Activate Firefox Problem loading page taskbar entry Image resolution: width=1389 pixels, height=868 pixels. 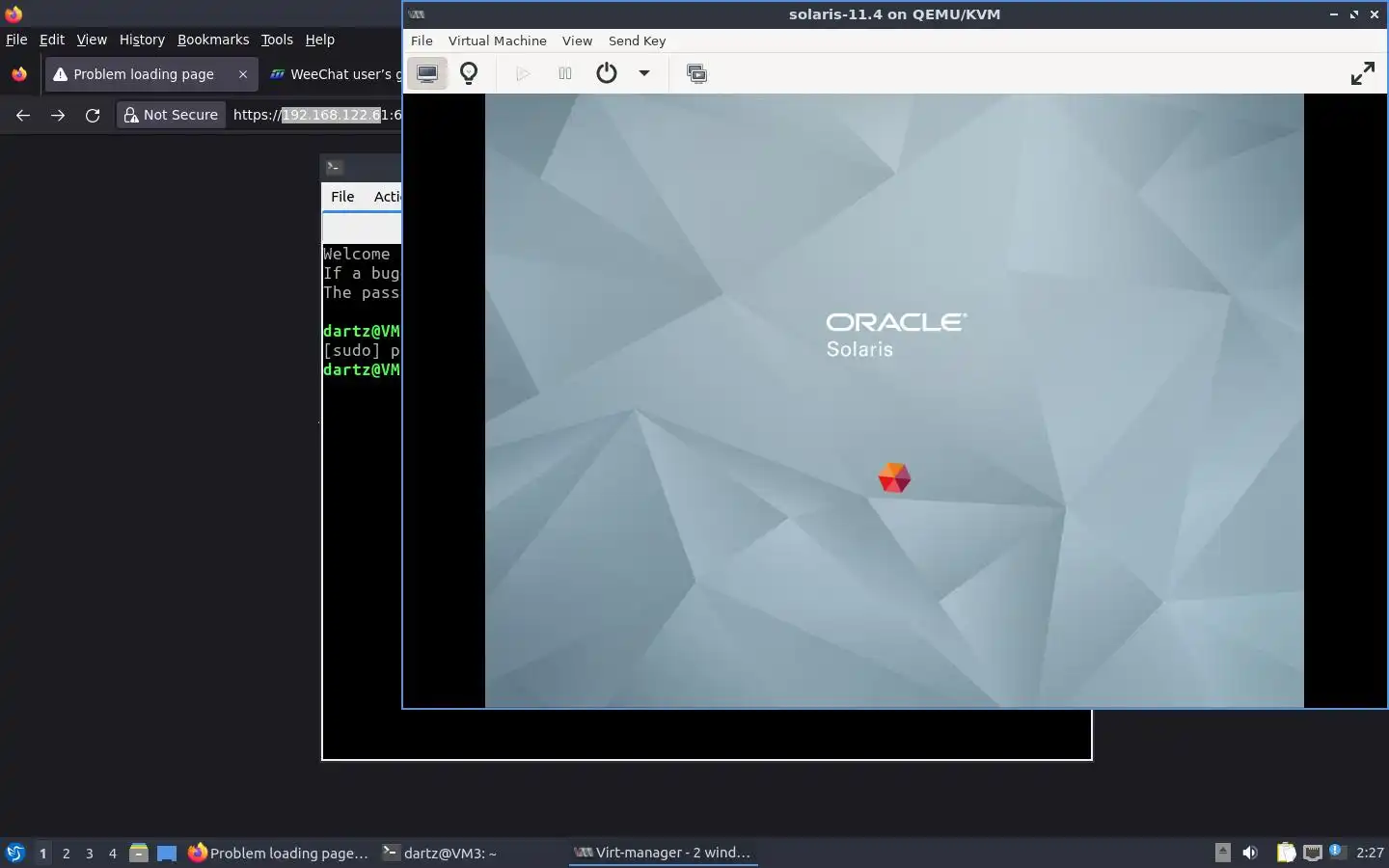(279, 853)
